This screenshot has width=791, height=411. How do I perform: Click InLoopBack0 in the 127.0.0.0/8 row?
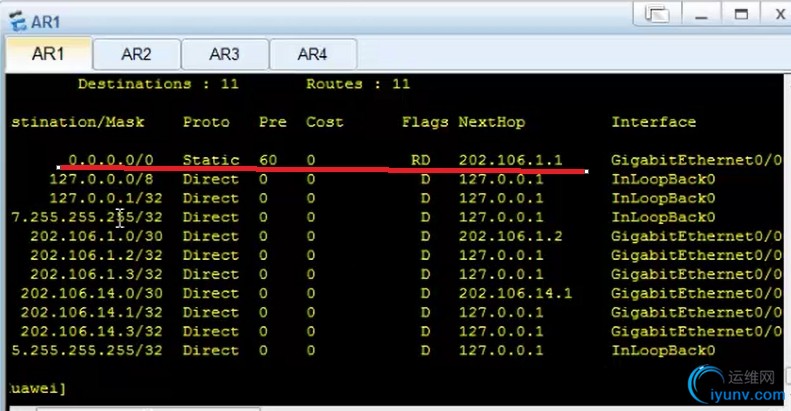663,179
